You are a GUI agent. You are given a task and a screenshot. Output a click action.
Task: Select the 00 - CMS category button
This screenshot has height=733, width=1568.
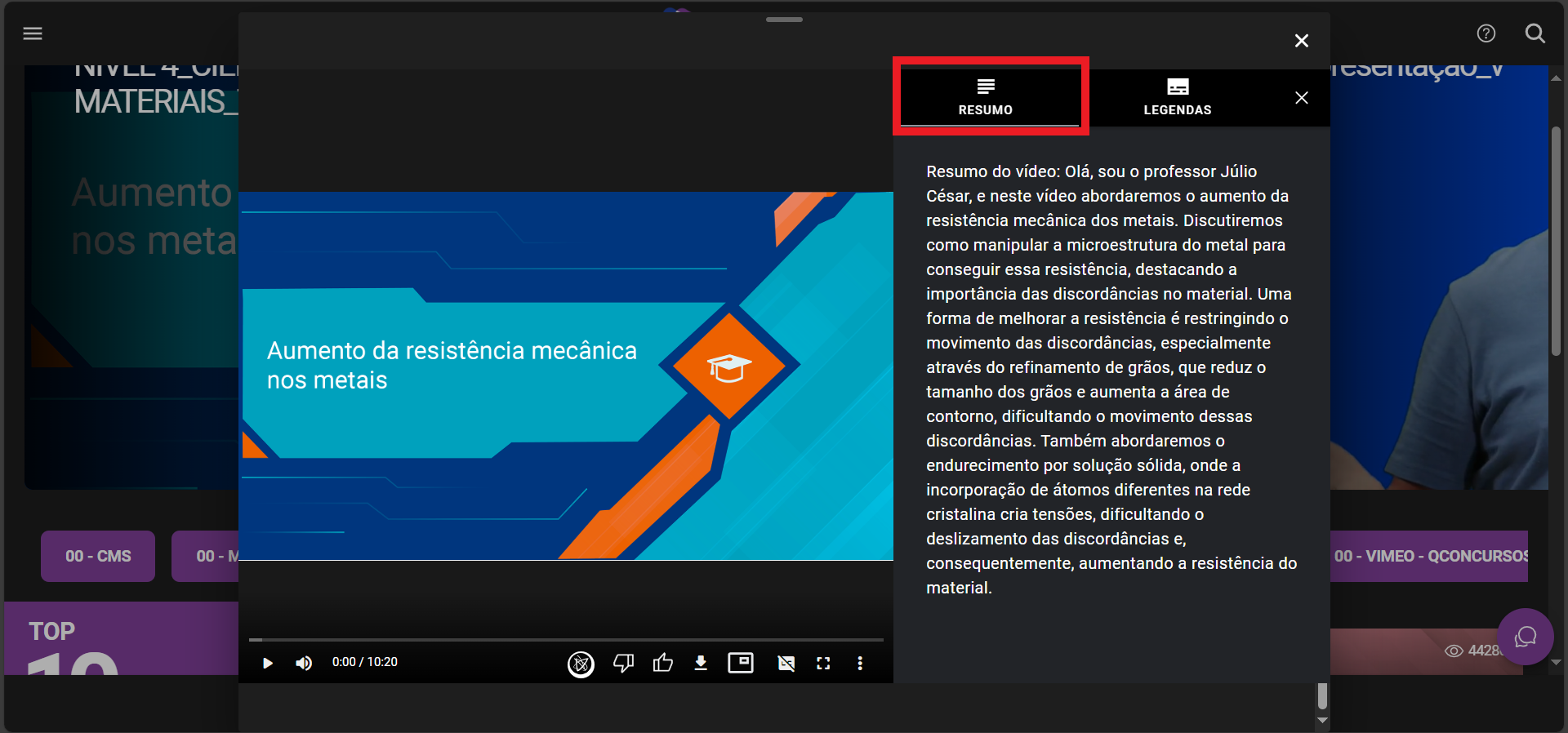(x=98, y=556)
